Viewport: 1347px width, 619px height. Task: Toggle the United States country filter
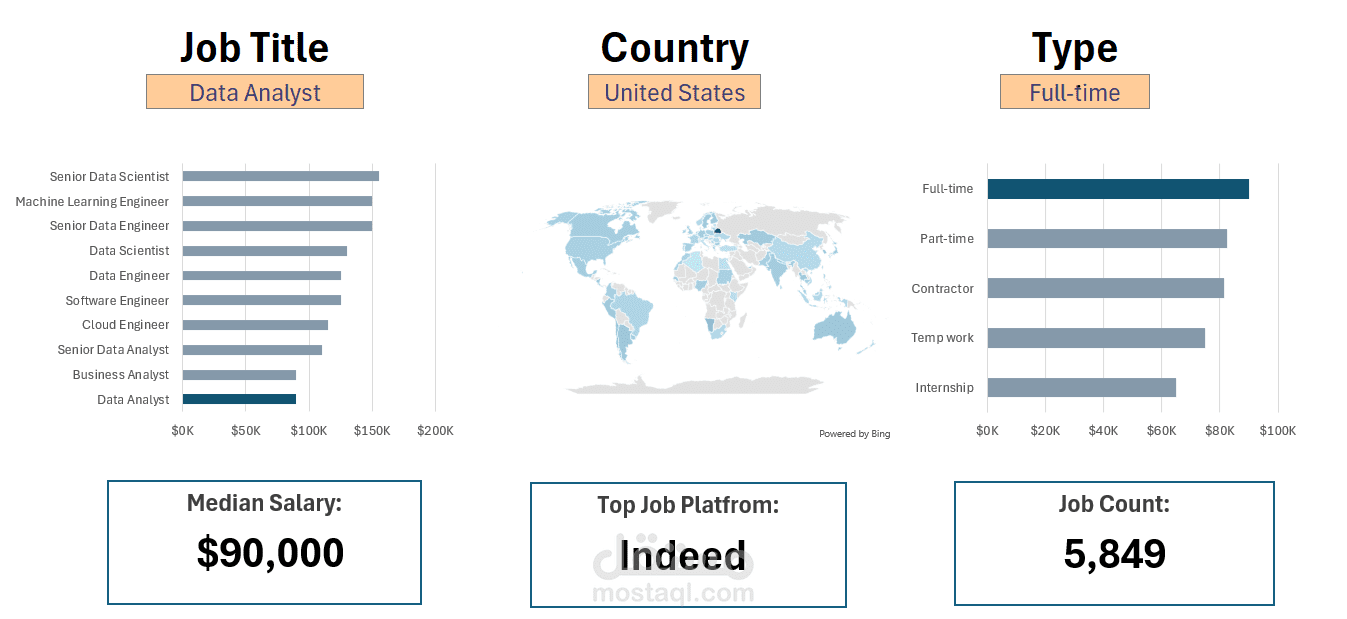[x=674, y=91]
